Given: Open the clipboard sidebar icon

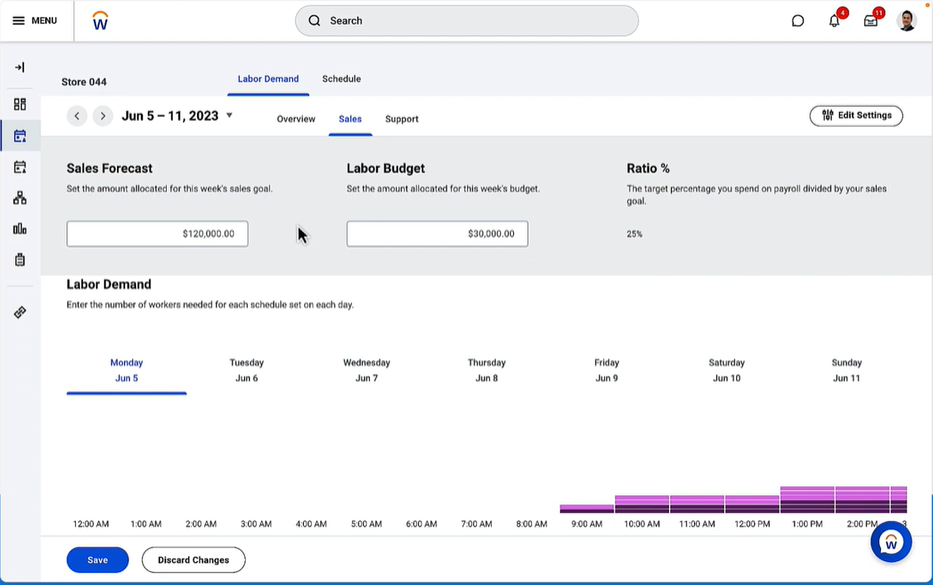Looking at the screenshot, I should pyautogui.click(x=20, y=260).
